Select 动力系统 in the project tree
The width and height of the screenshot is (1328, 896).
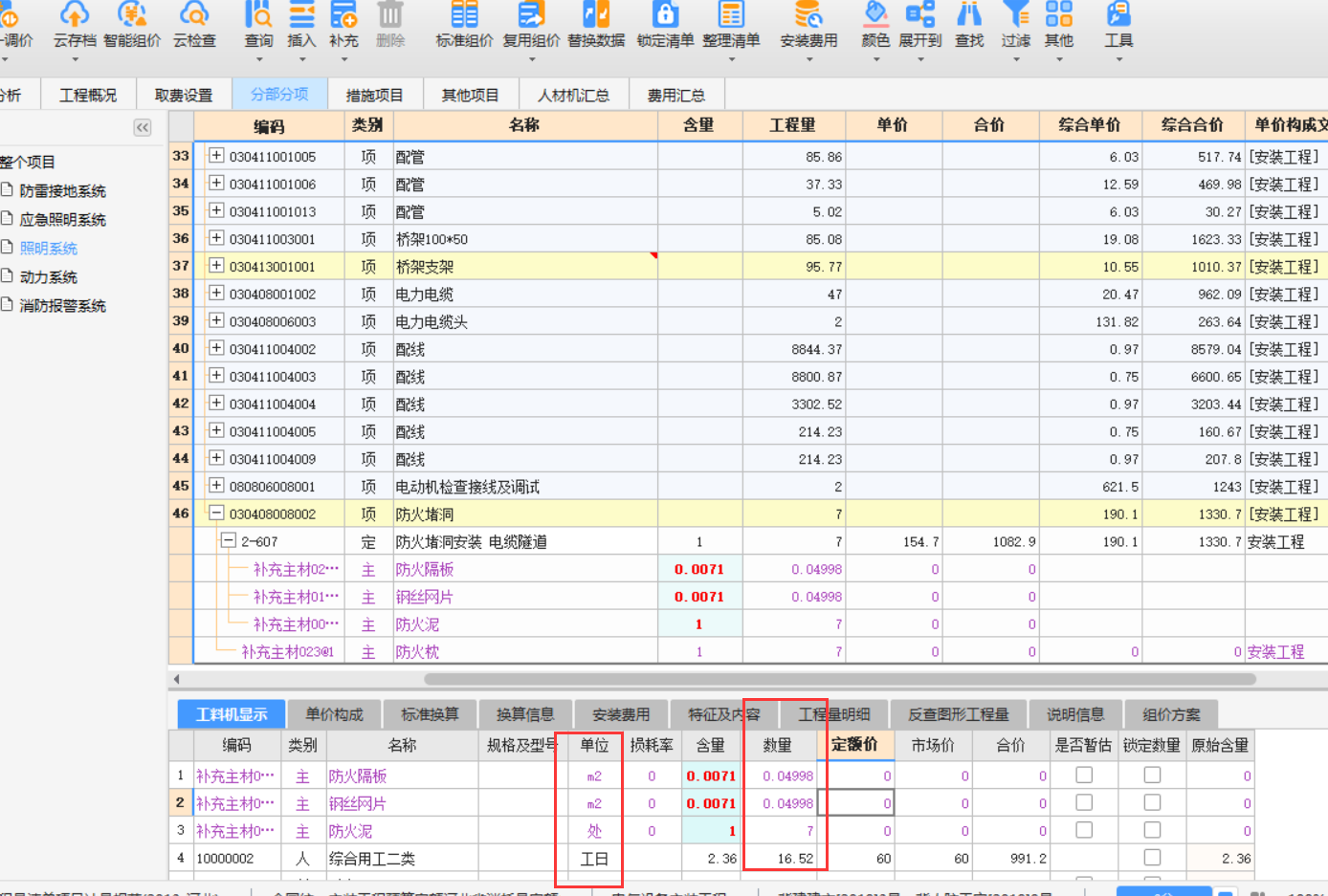pos(48,277)
